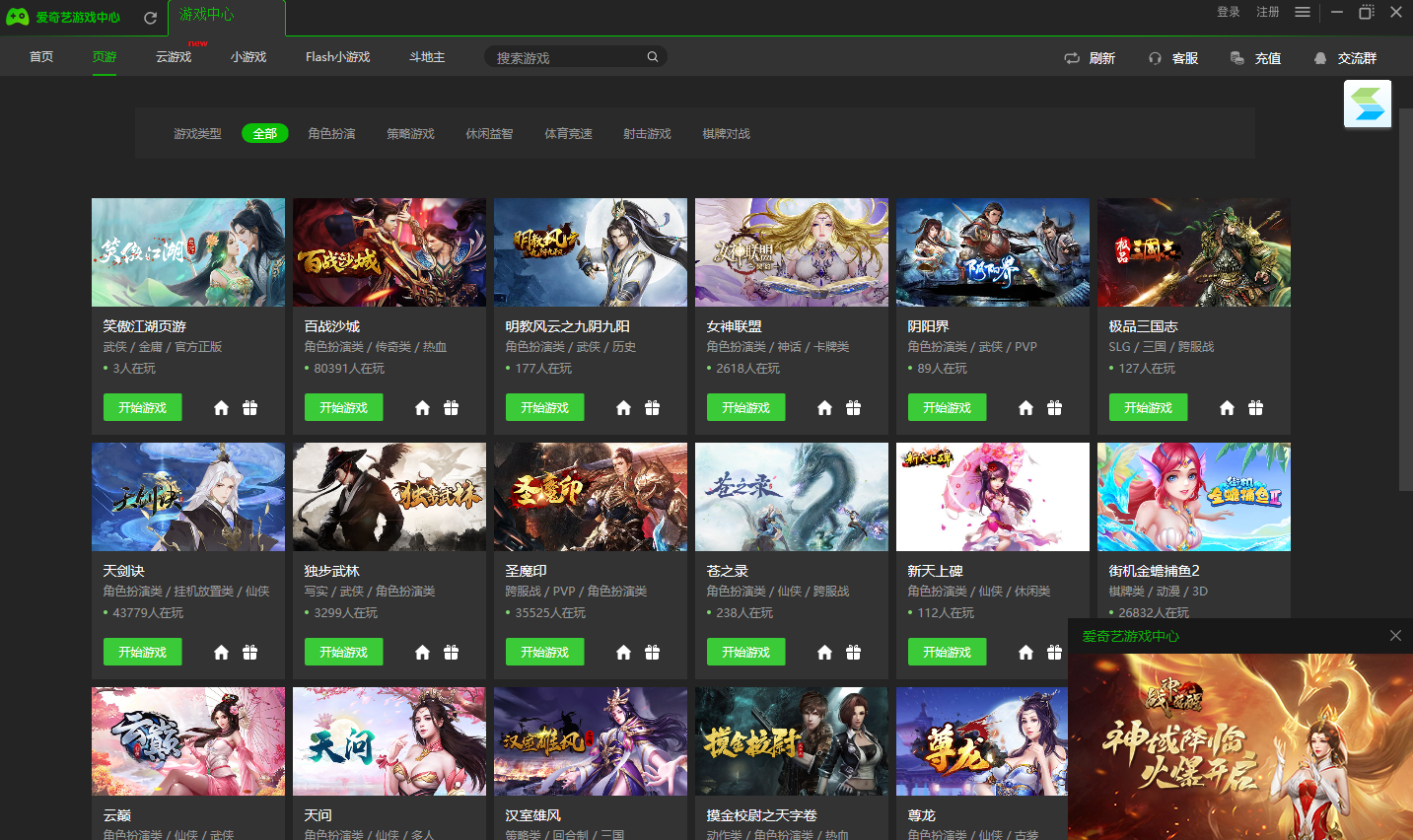The image size is (1413, 840).
Task: Start 百战沙城 with 开始游戏 button
Action: tap(344, 407)
